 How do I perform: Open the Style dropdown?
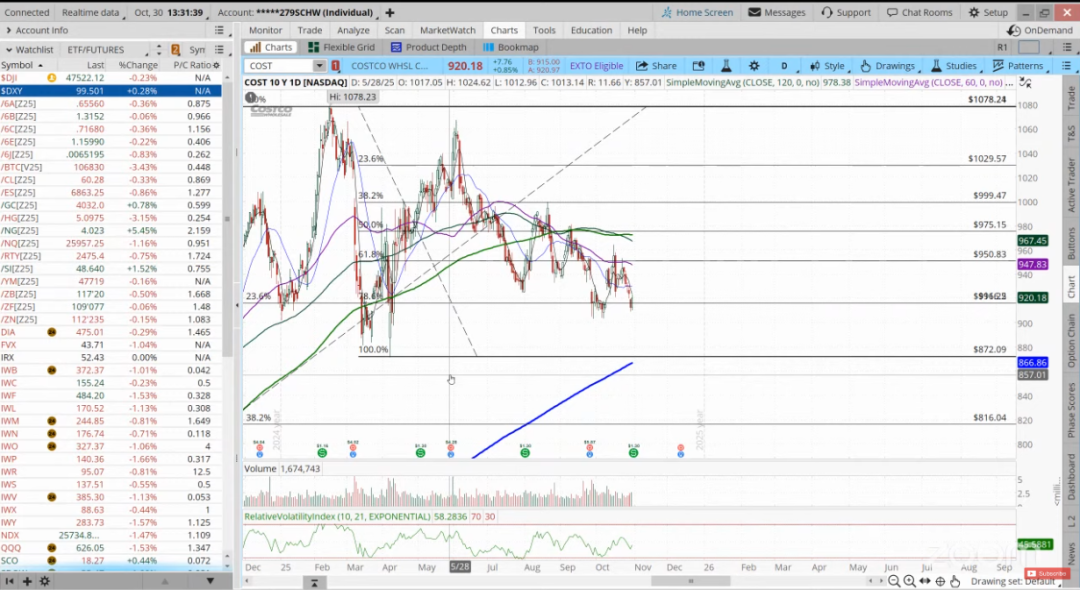pyautogui.click(x=827, y=65)
